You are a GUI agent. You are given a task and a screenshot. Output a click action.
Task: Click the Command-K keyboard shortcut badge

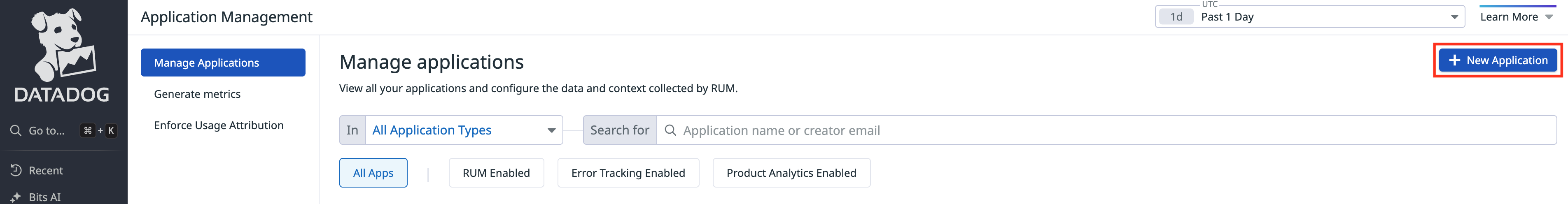99,130
